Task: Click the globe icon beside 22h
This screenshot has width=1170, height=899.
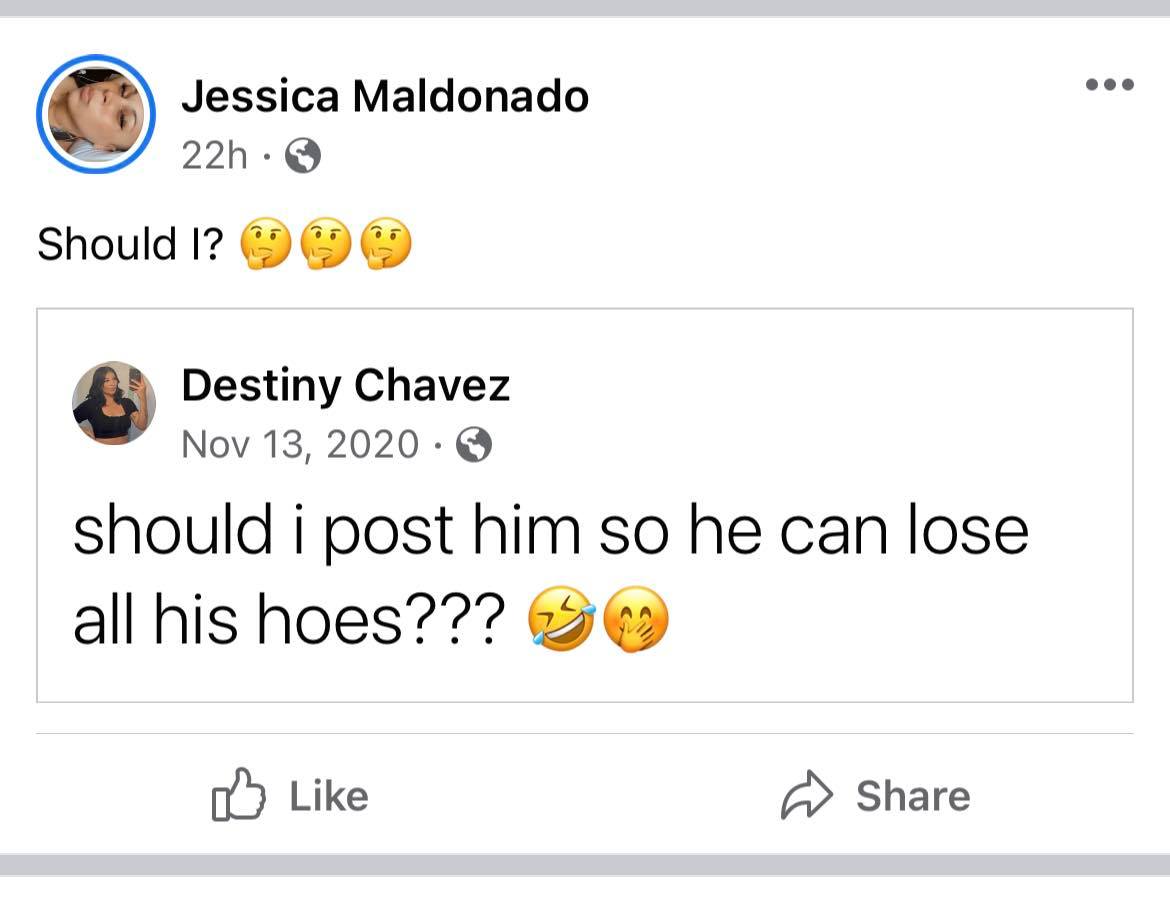Action: 303,156
